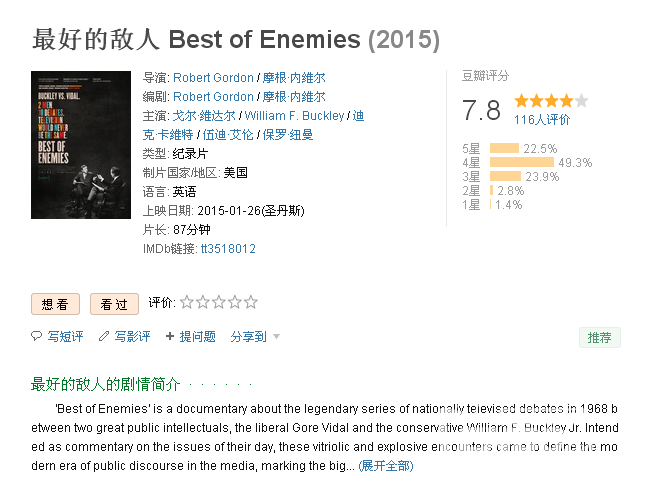648x493 pixels.
Task: Mark the film as 想看
Action: pos(55,304)
